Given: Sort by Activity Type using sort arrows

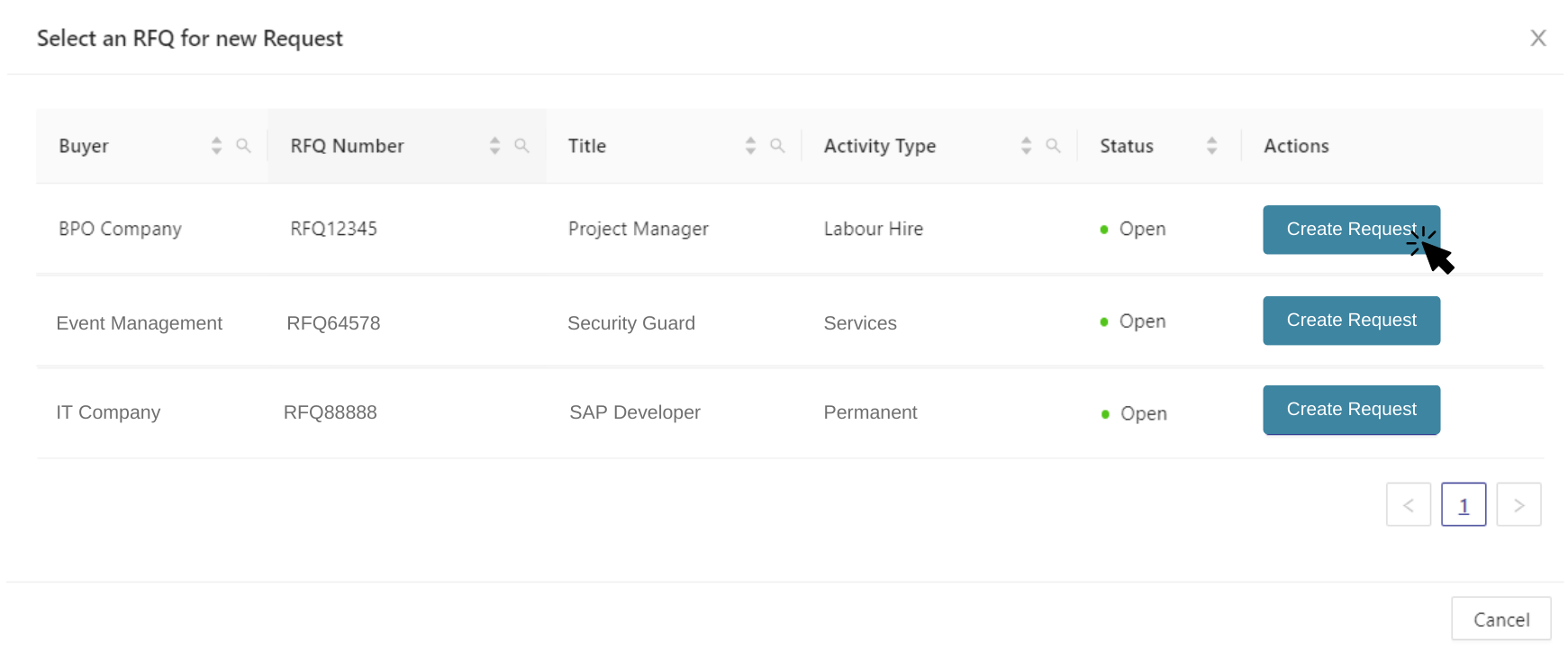Looking at the screenshot, I should click(x=1026, y=146).
